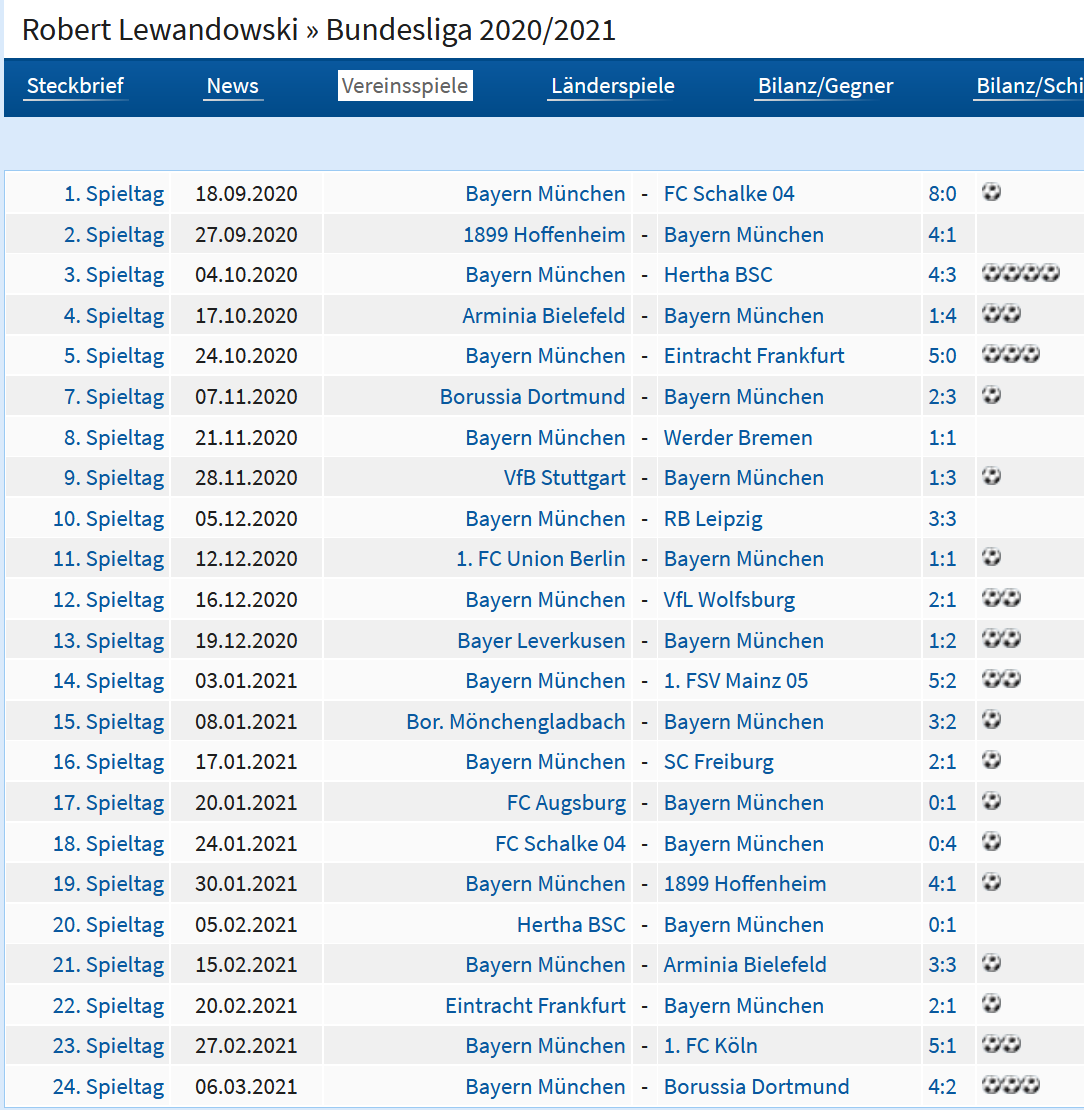Image resolution: width=1084 pixels, height=1110 pixels.
Task: Open the Bor. Mönchengladbach team link
Action: pyautogui.click(x=515, y=722)
